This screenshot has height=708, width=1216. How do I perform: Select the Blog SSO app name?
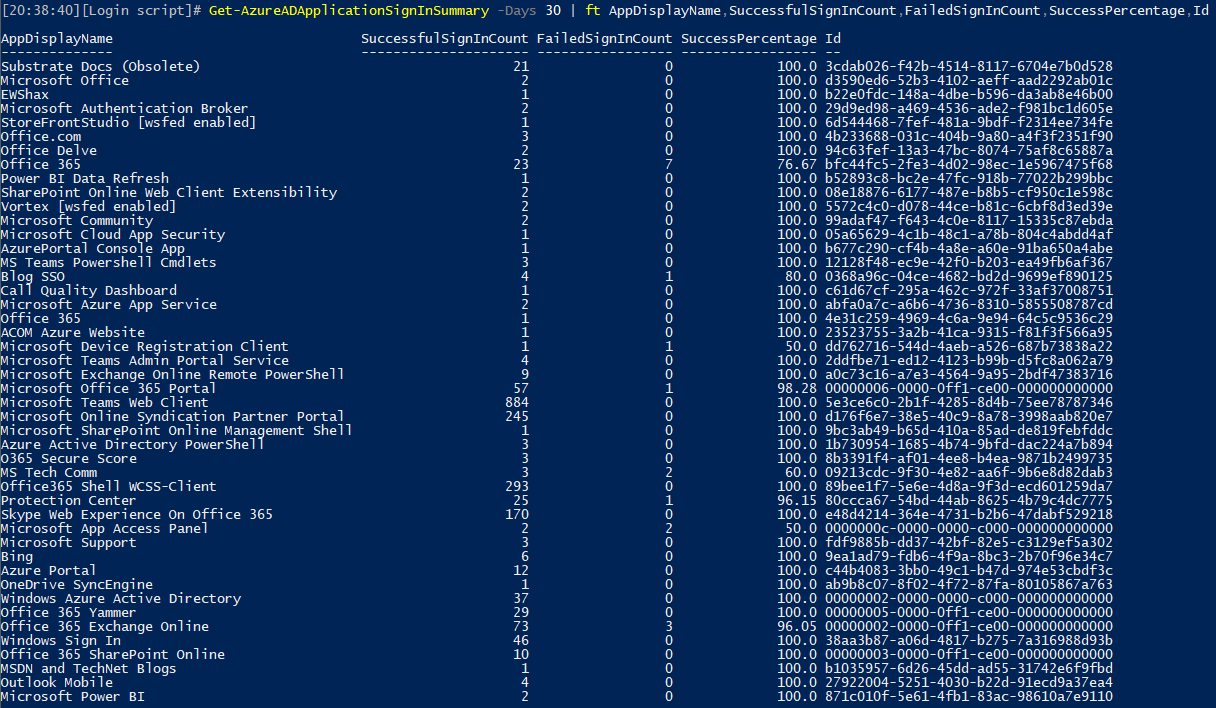(33, 276)
